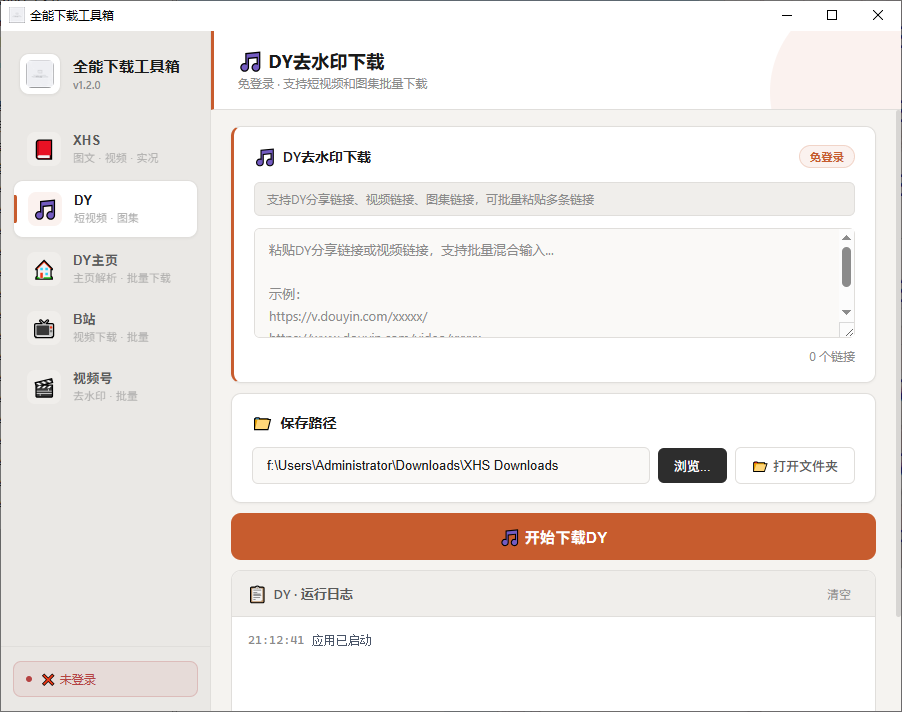Viewport: 902px width, 712px height.
Task: Clear the log with 清空
Action: pyautogui.click(x=838, y=594)
